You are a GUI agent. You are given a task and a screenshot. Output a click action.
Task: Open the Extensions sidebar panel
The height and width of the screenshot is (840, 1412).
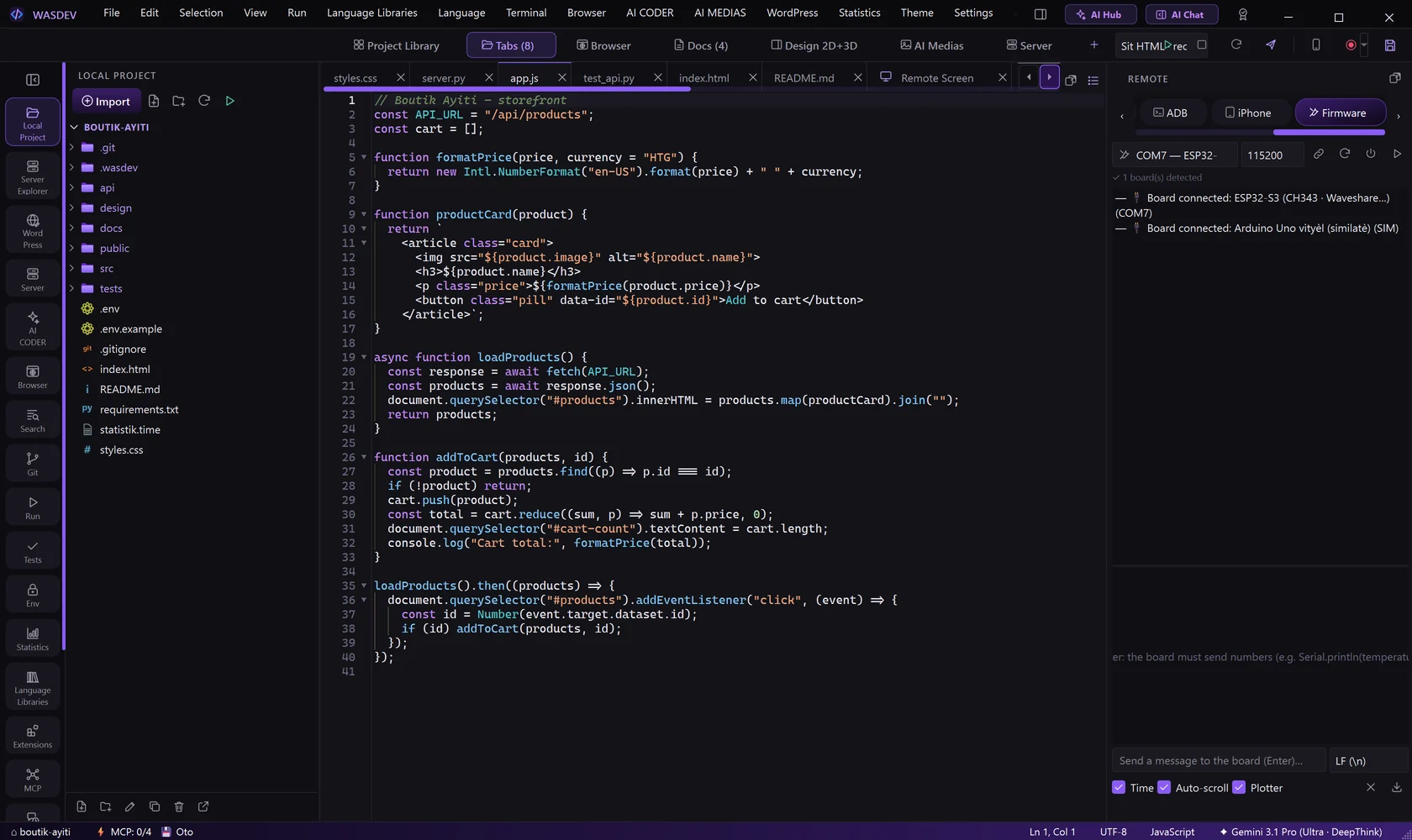[33, 736]
